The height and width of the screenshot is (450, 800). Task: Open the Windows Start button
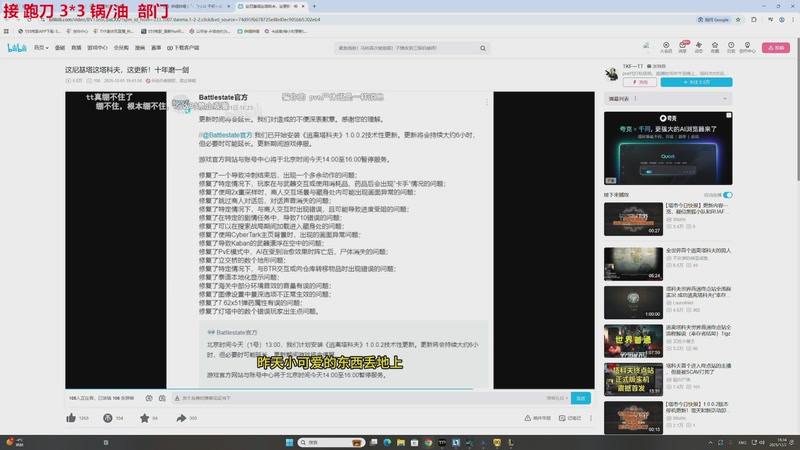pos(289,442)
